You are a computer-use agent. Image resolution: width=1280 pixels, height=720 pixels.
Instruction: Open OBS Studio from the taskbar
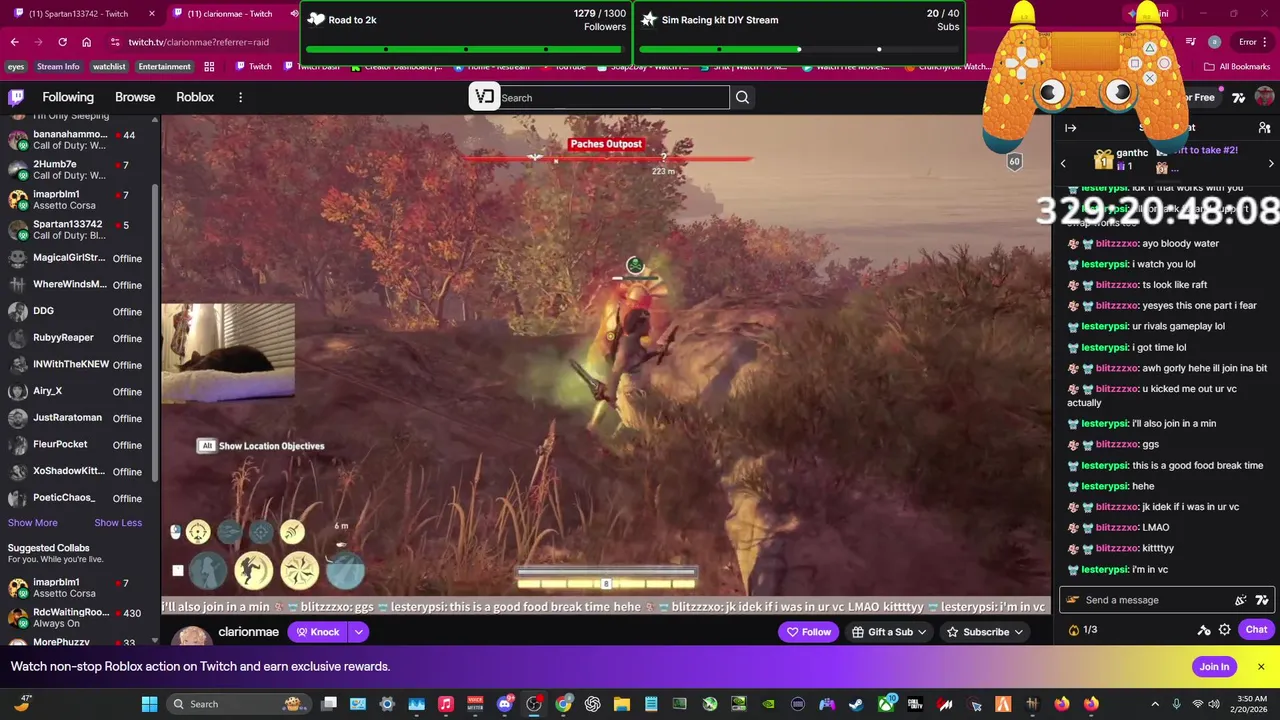534,704
